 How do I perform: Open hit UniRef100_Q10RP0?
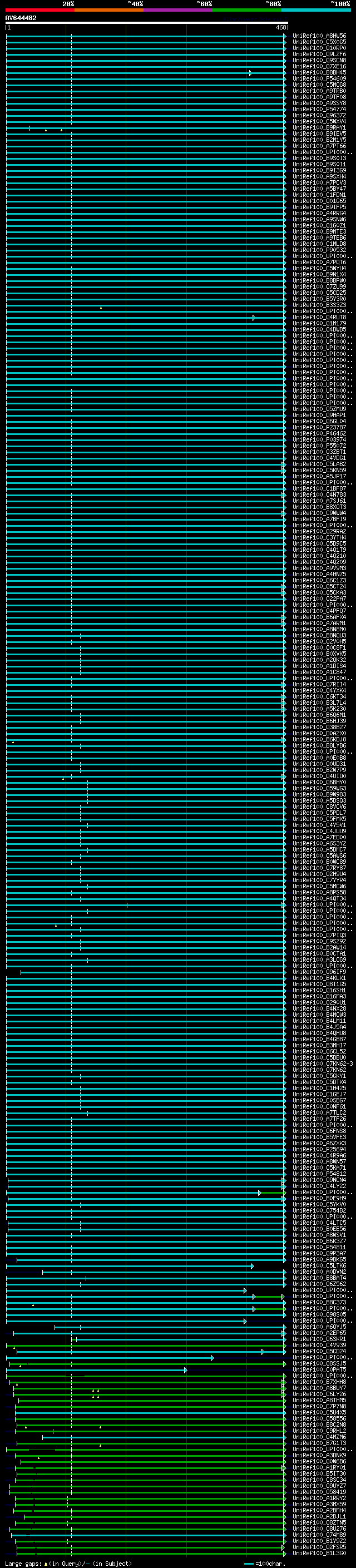pyautogui.click(x=319, y=48)
